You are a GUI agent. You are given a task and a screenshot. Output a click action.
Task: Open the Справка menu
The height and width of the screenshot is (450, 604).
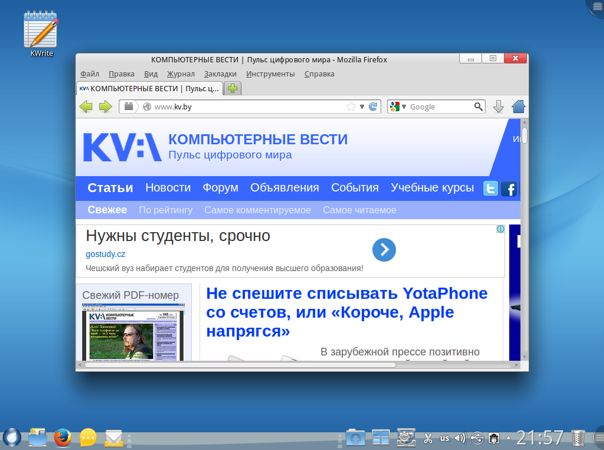(x=319, y=74)
